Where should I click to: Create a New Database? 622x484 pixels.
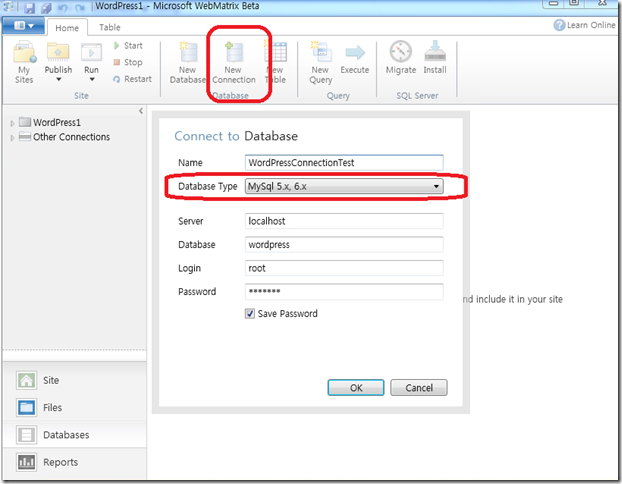[x=188, y=62]
